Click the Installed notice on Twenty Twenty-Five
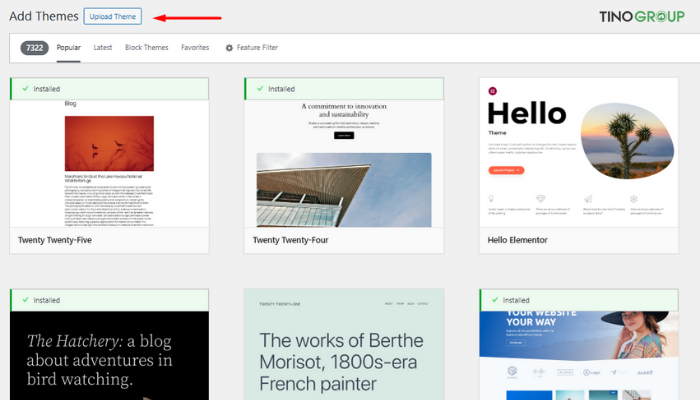This screenshot has height=400, width=700. click(109, 89)
